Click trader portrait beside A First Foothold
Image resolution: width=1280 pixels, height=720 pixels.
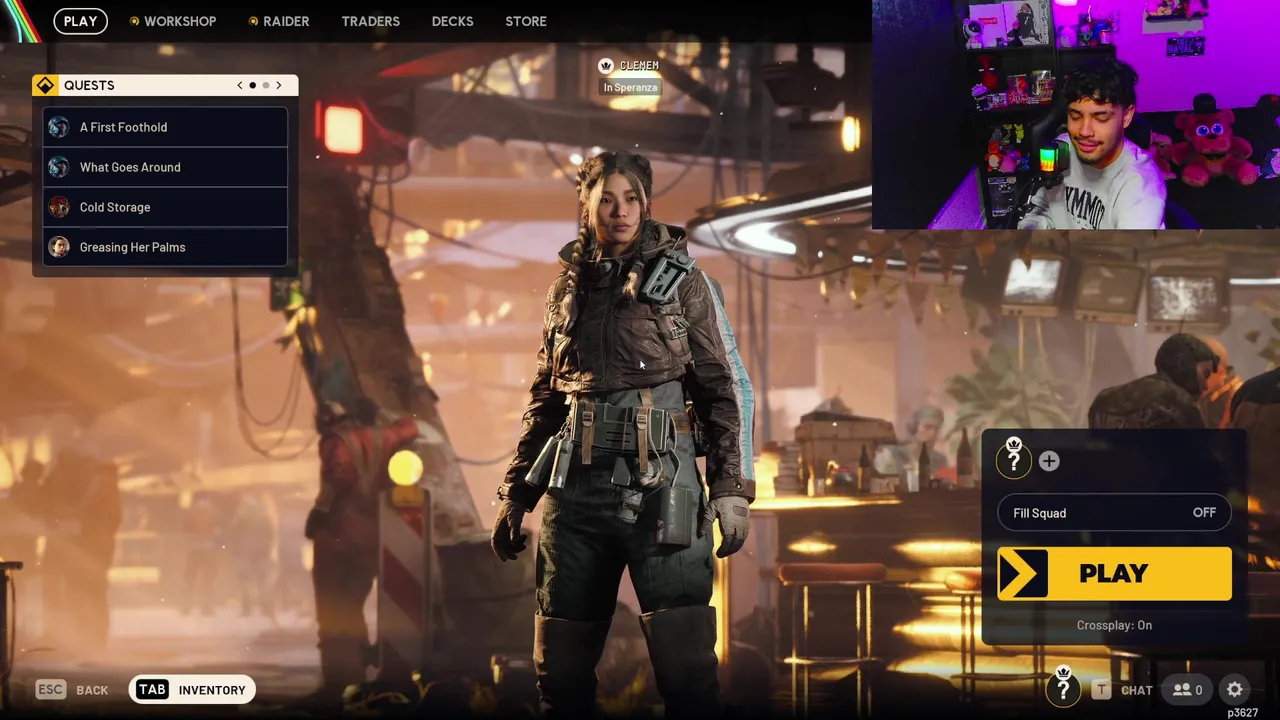59,127
